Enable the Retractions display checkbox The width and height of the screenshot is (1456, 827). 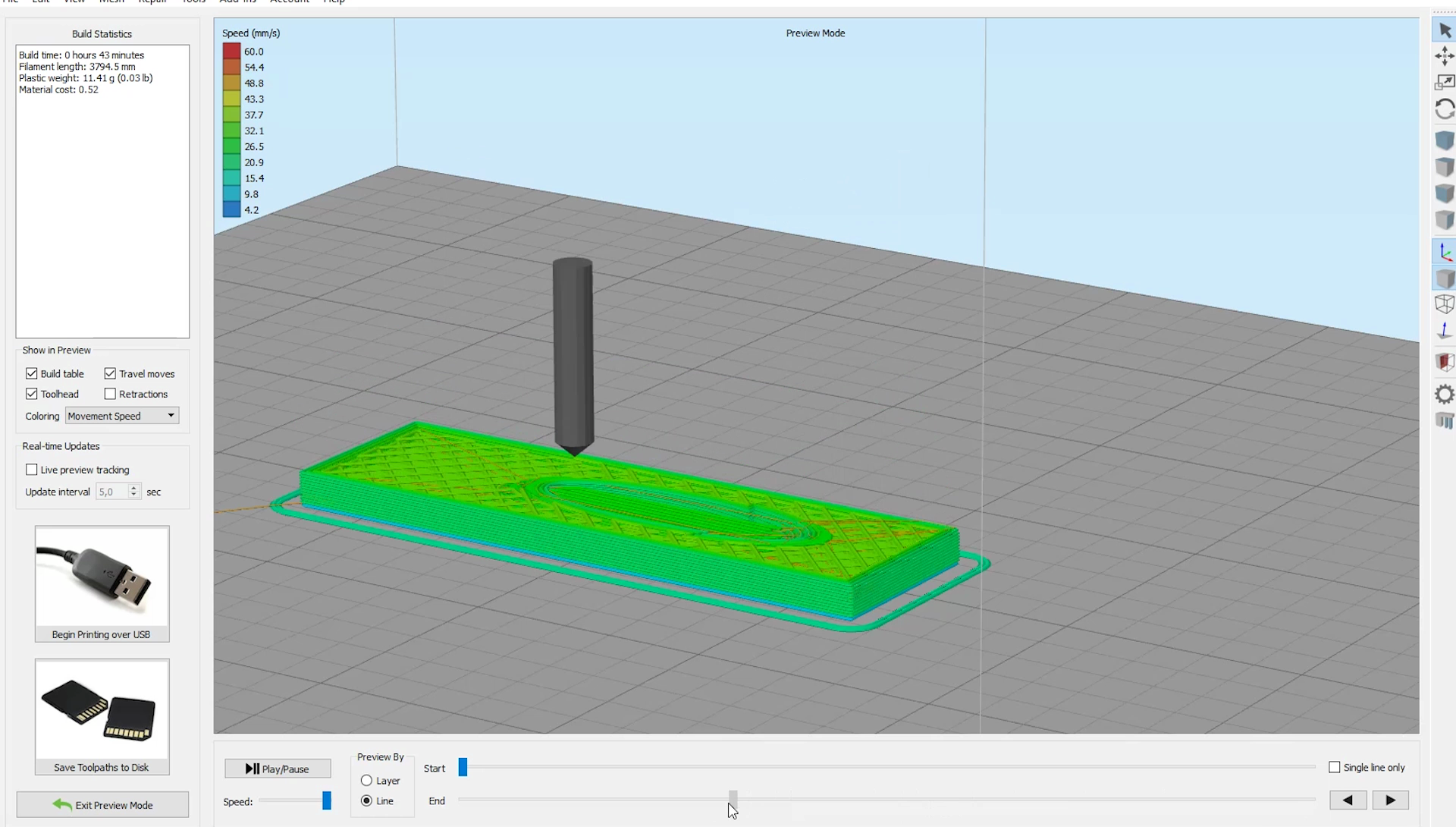pyautogui.click(x=110, y=393)
